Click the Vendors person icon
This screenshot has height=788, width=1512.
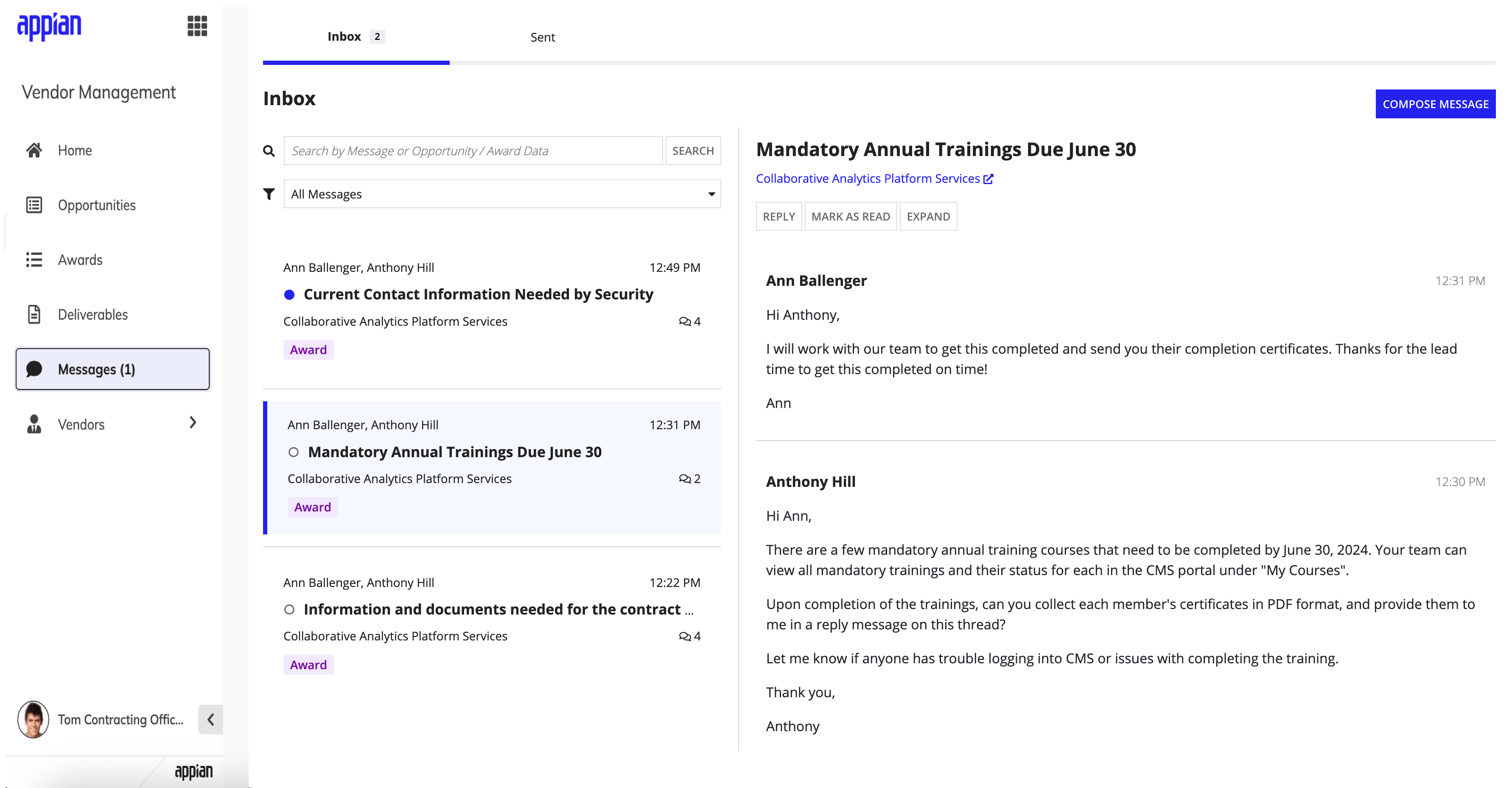[34, 424]
